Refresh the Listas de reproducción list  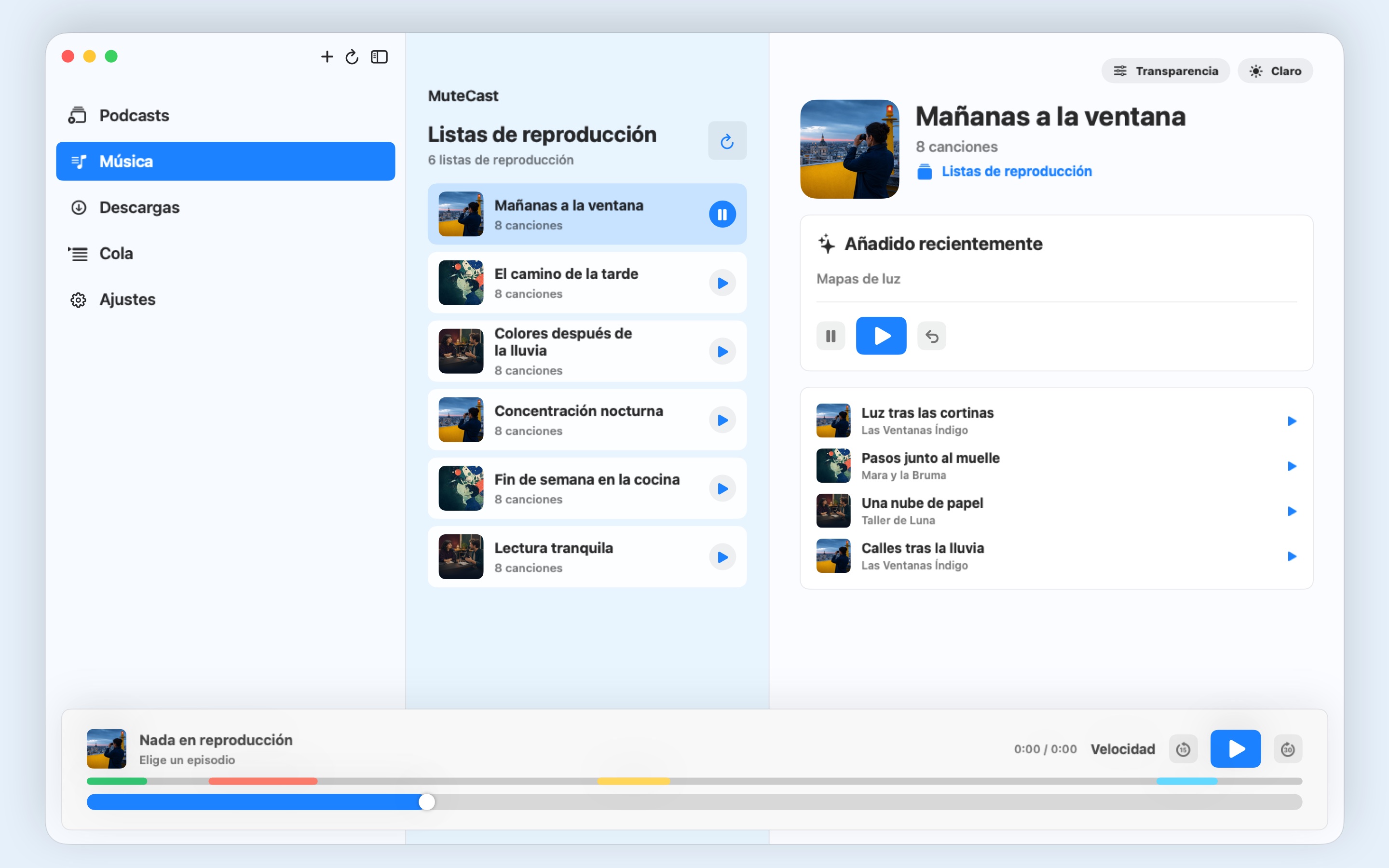(727, 141)
